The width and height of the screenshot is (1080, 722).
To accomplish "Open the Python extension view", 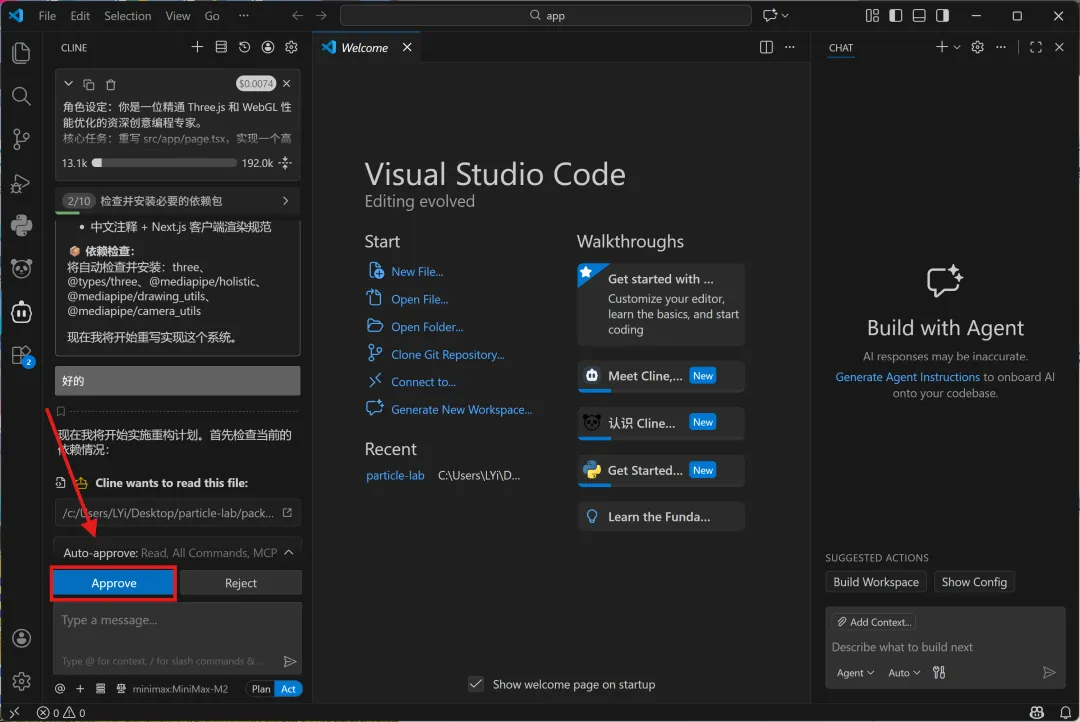I will [21, 225].
